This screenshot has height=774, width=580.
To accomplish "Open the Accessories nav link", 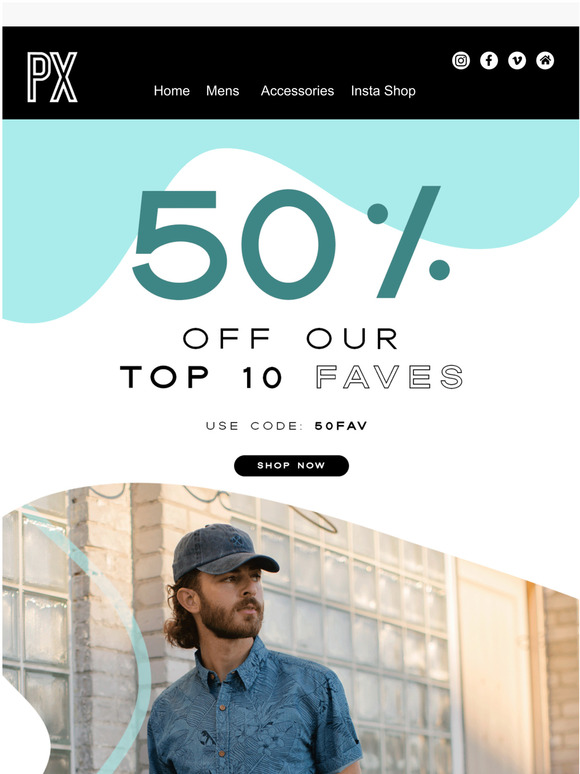I will [297, 91].
